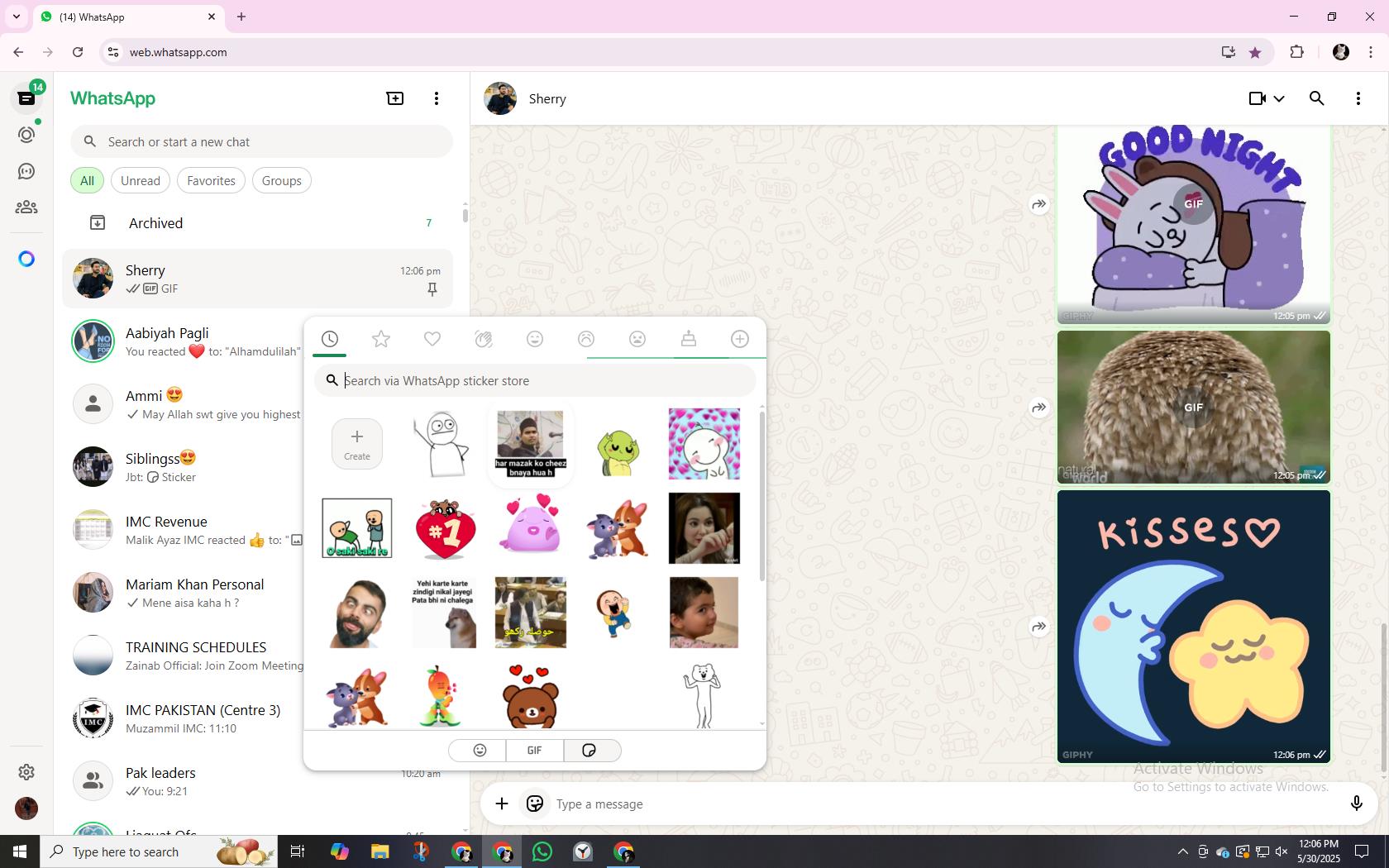This screenshot has width=1389, height=868.
Task: Click the chat list search box
Action: coord(261,141)
